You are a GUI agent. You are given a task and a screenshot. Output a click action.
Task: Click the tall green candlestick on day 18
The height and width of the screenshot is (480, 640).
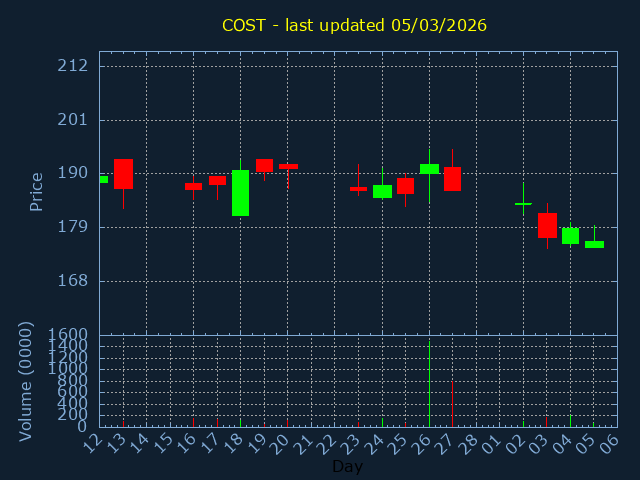click(x=240, y=193)
